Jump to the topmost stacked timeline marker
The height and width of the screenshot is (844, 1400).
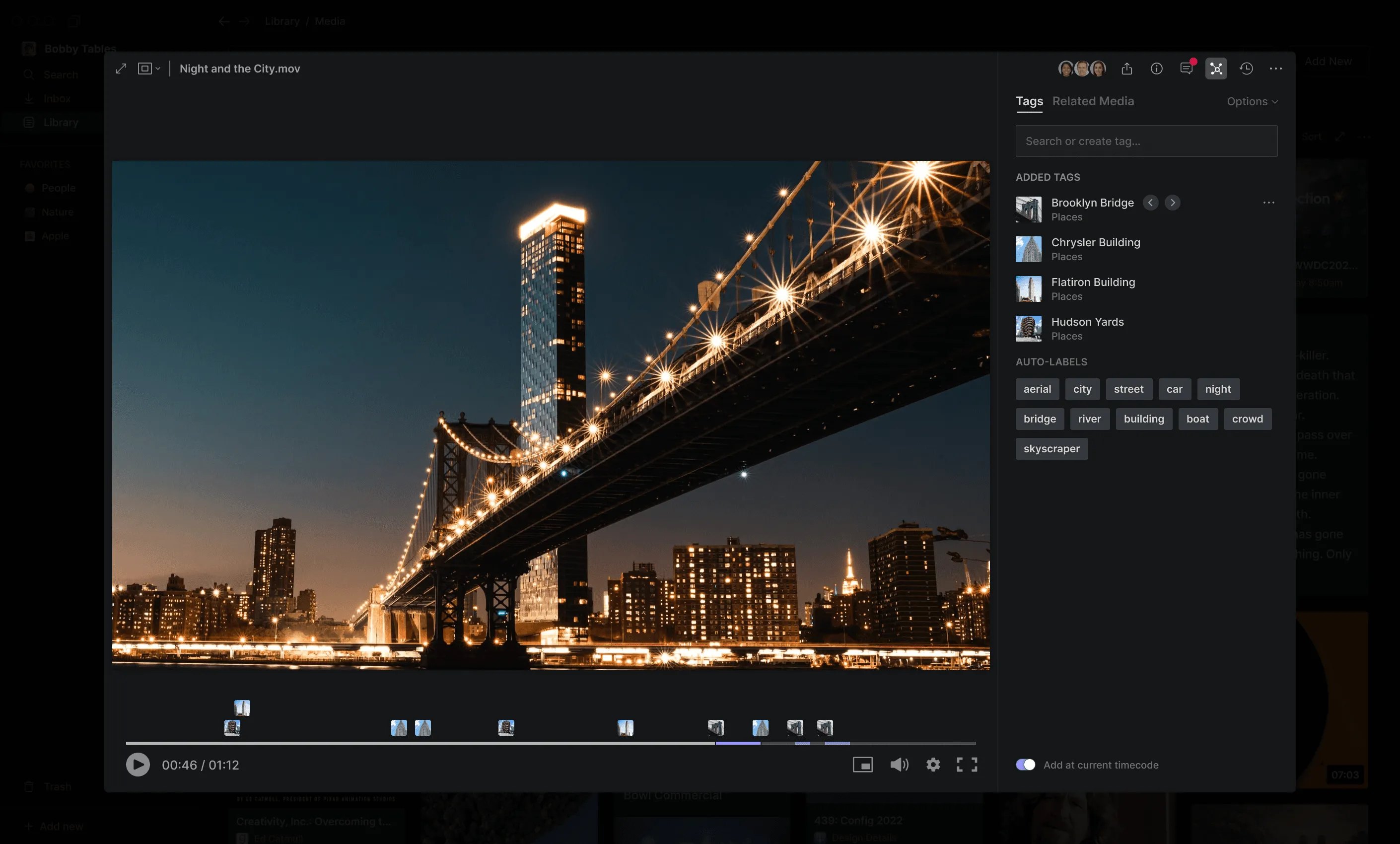click(242, 707)
